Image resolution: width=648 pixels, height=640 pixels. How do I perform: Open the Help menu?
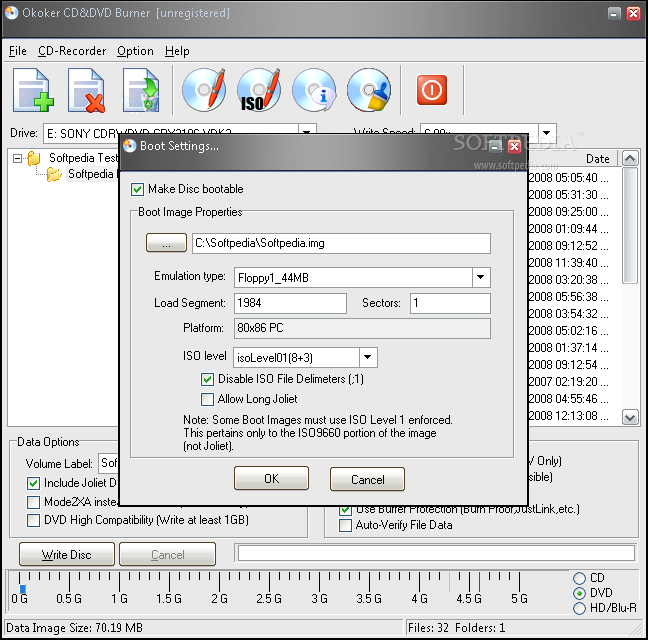[x=177, y=51]
